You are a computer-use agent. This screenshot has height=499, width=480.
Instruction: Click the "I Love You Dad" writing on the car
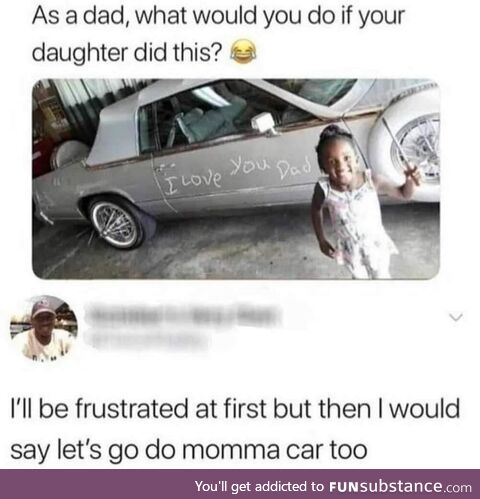239,173
